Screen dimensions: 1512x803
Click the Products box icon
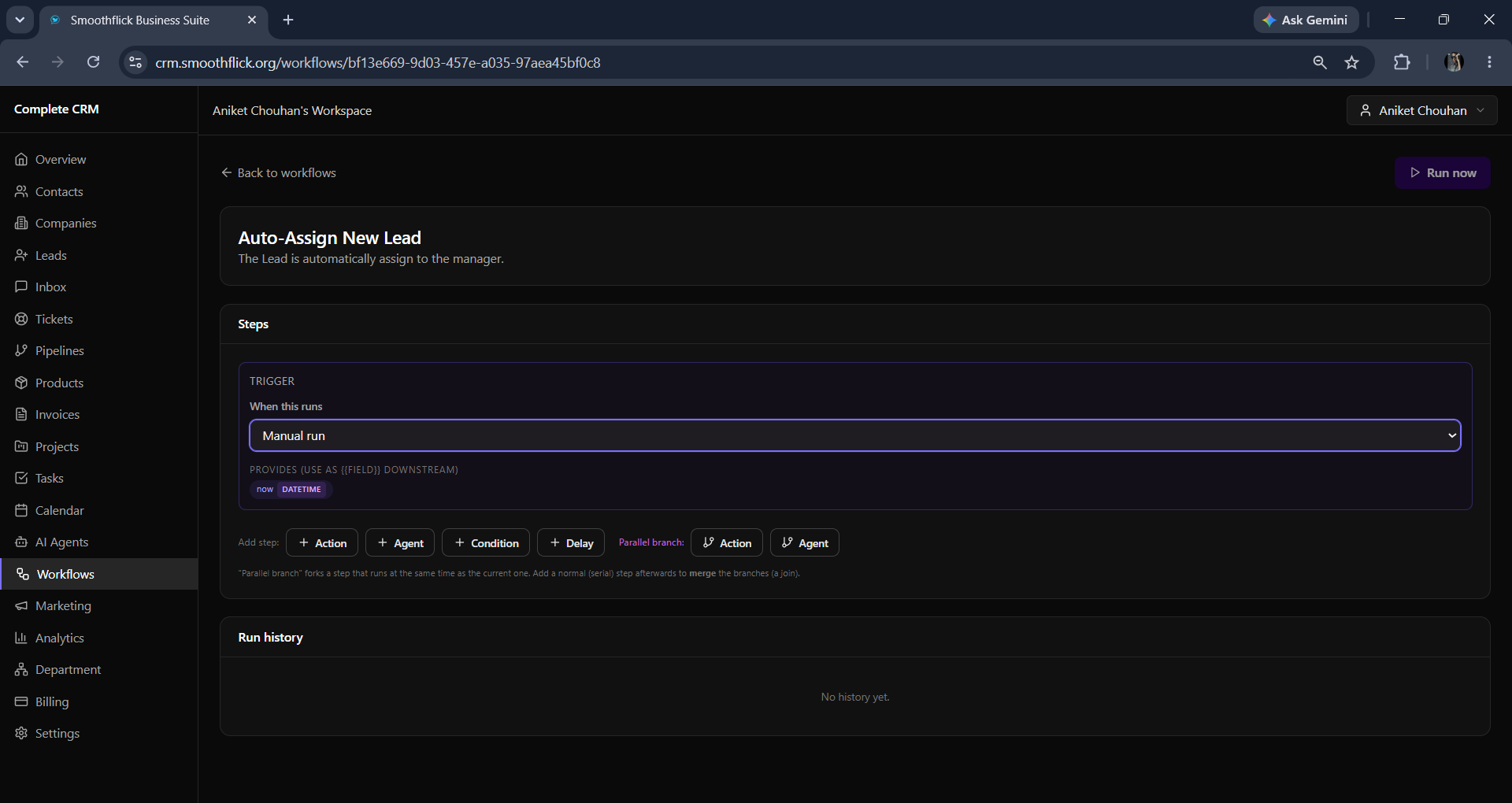[x=21, y=383]
